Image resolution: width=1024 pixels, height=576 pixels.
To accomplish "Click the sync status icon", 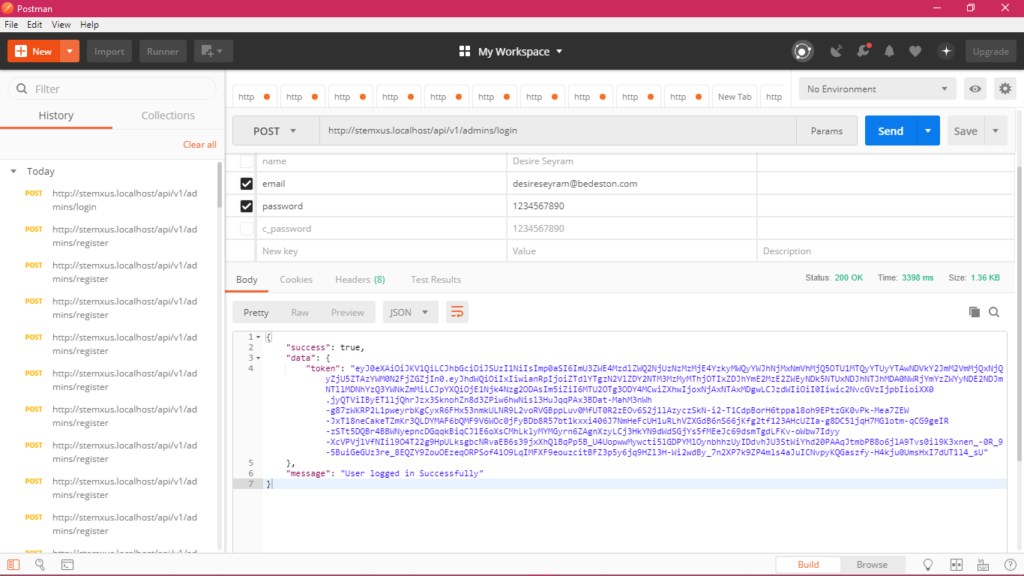I will 802,51.
